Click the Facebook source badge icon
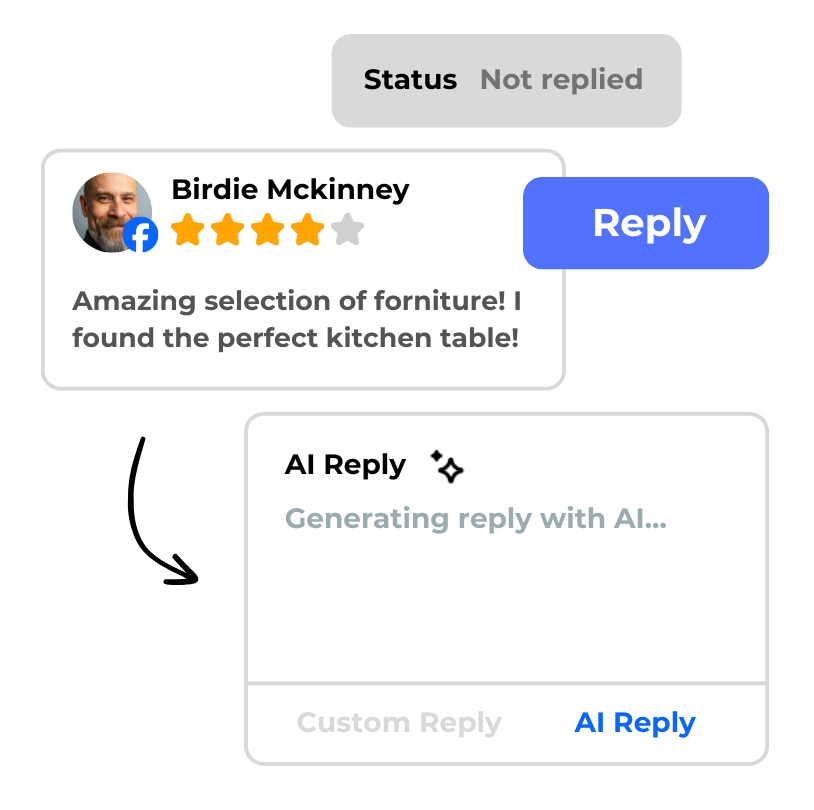 pyautogui.click(x=142, y=235)
